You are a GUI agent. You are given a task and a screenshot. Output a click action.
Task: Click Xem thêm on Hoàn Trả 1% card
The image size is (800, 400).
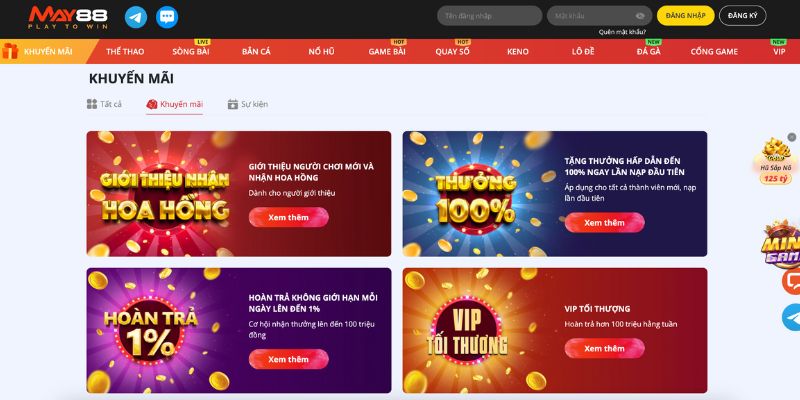click(289, 359)
